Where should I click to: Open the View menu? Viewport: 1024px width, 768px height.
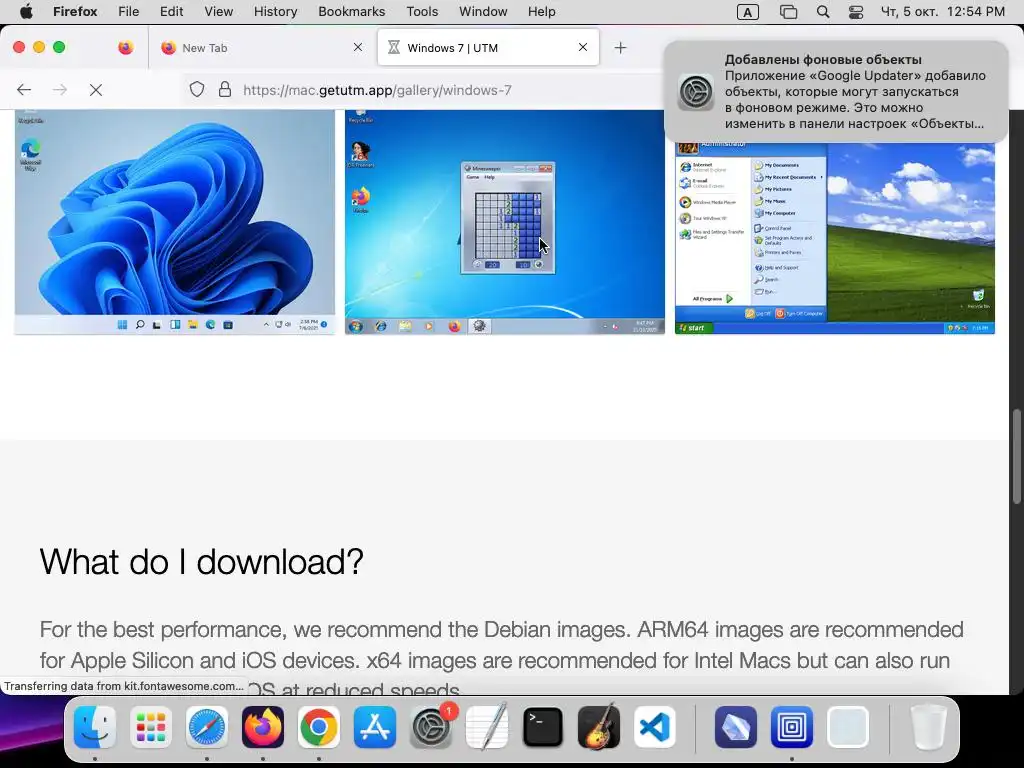click(218, 12)
